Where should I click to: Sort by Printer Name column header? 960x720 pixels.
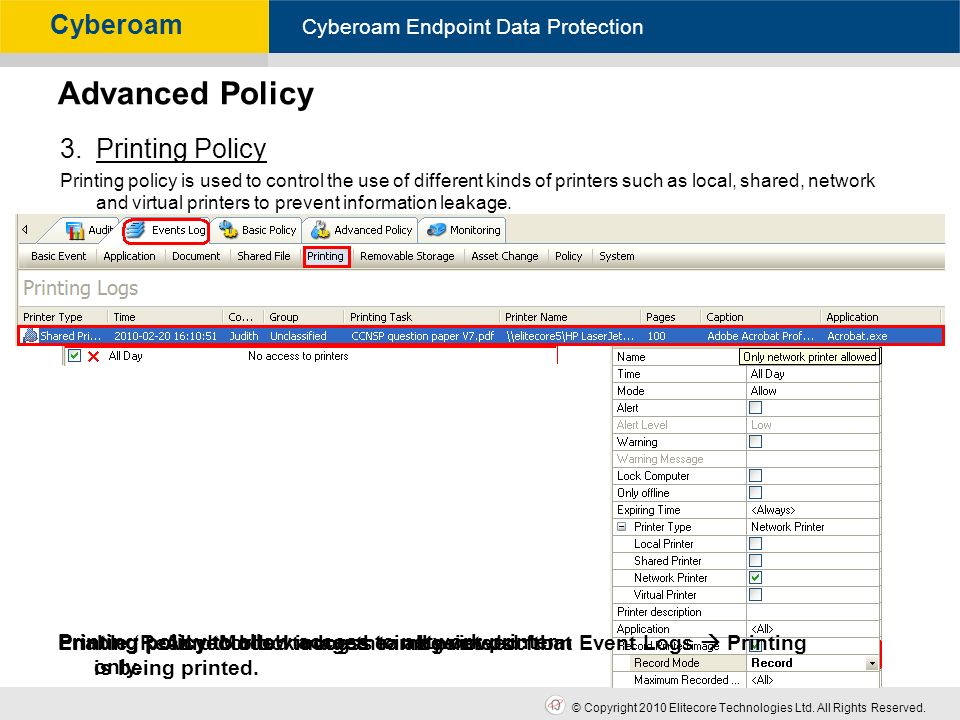(570, 317)
